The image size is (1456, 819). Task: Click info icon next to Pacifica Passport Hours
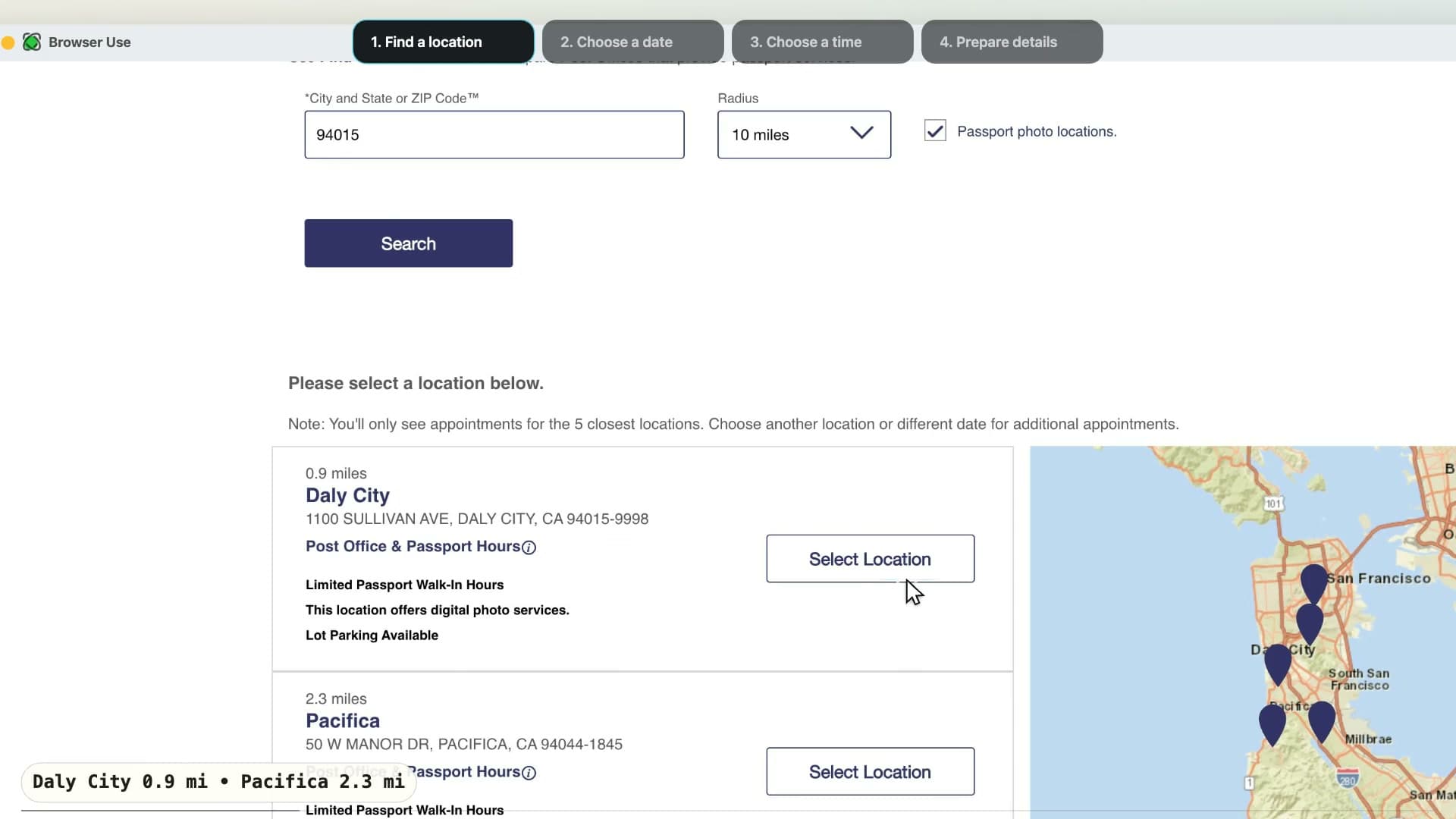tap(529, 773)
